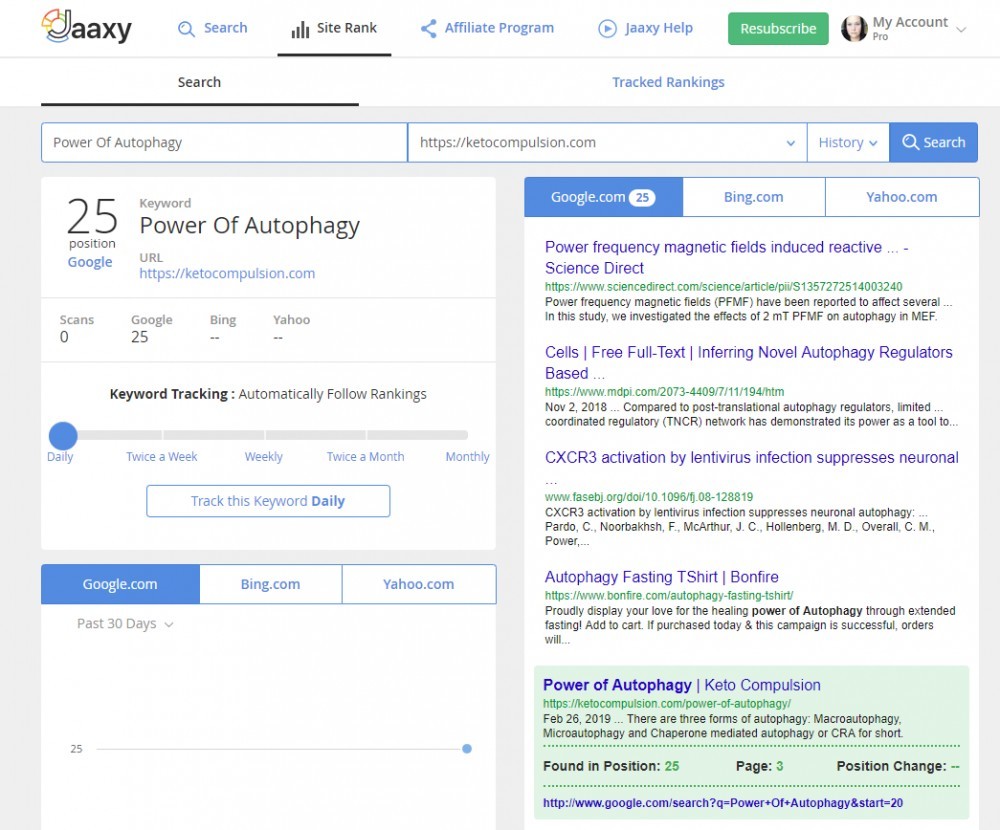Image resolution: width=1000 pixels, height=830 pixels.
Task: Open the ketocompulsion.com/power-of-autophagy green URL
Action: click(666, 704)
